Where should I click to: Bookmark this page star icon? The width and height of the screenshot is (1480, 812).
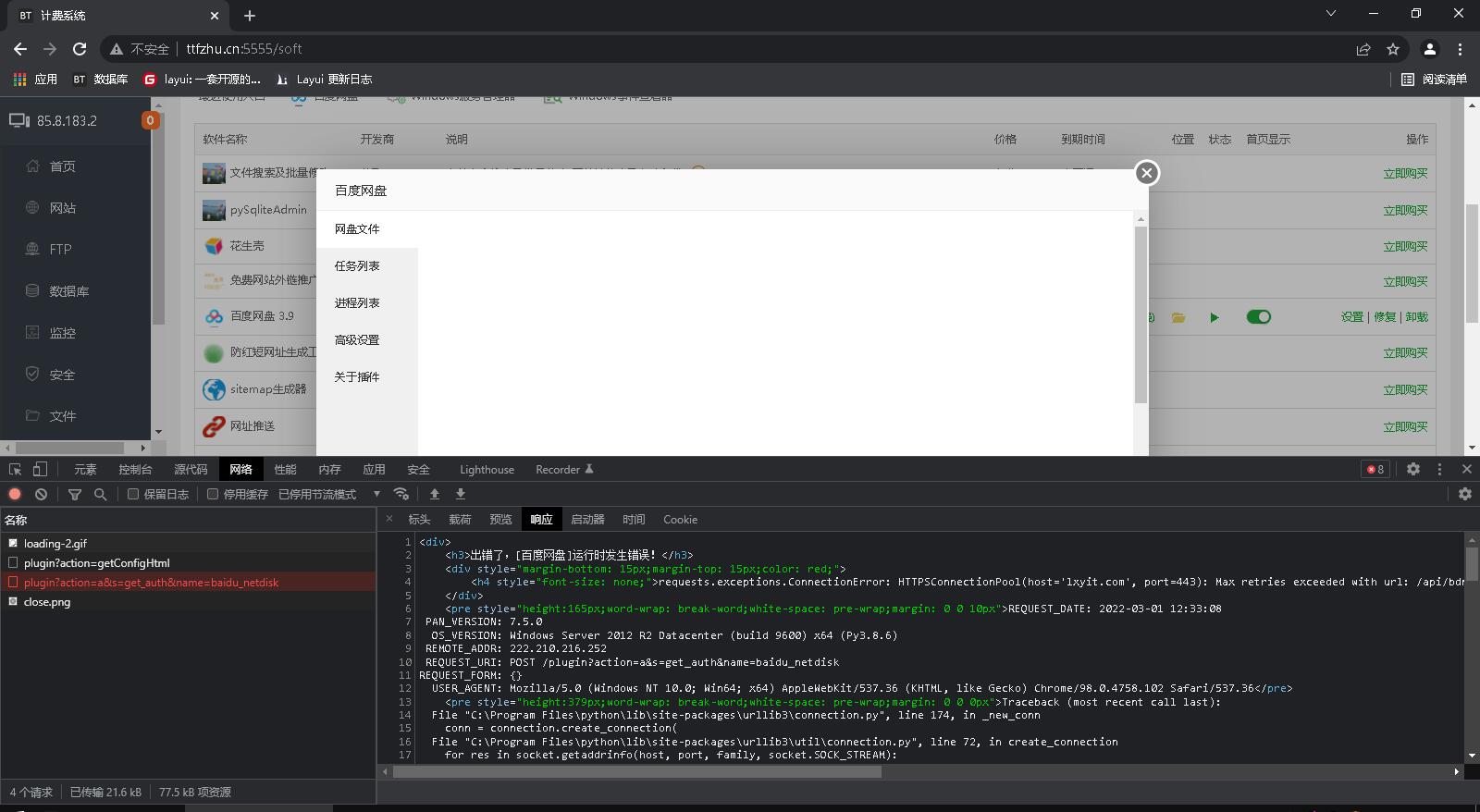tap(1393, 49)
